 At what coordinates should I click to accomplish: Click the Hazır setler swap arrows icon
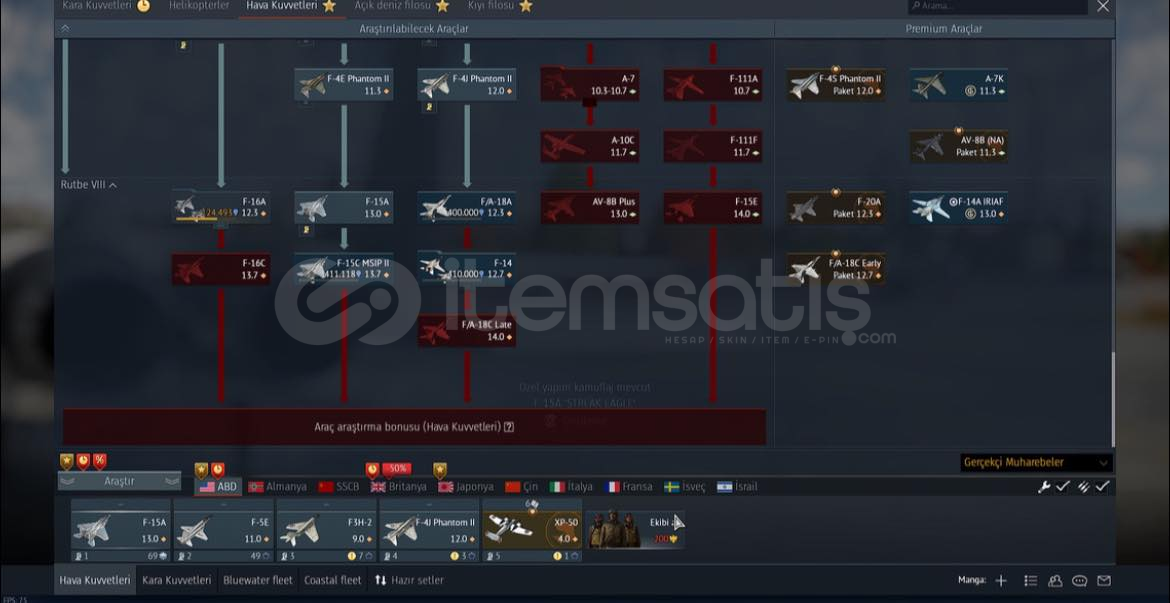coord(381,580)
